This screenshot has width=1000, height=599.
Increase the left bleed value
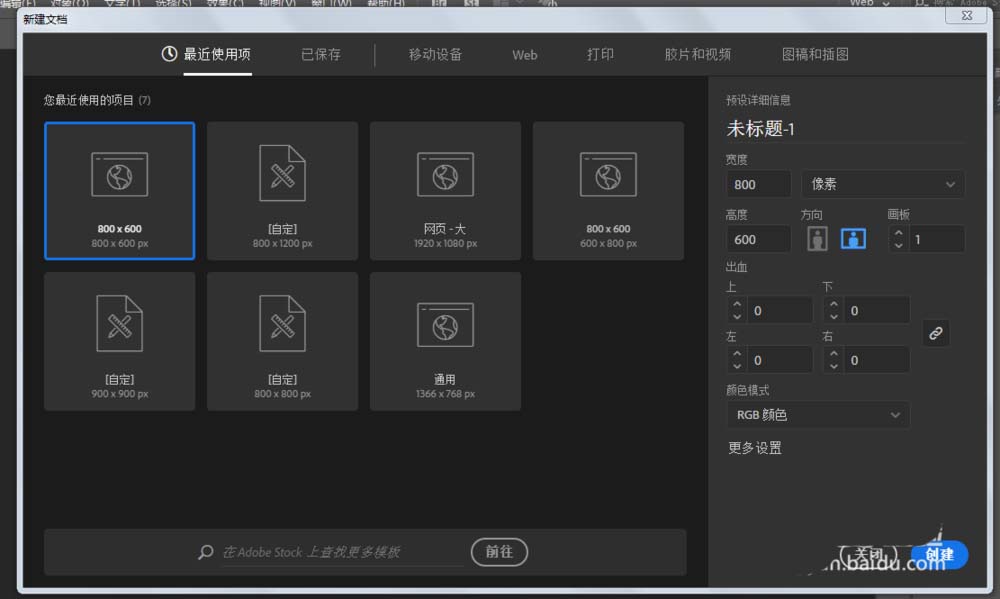[737, 354]
